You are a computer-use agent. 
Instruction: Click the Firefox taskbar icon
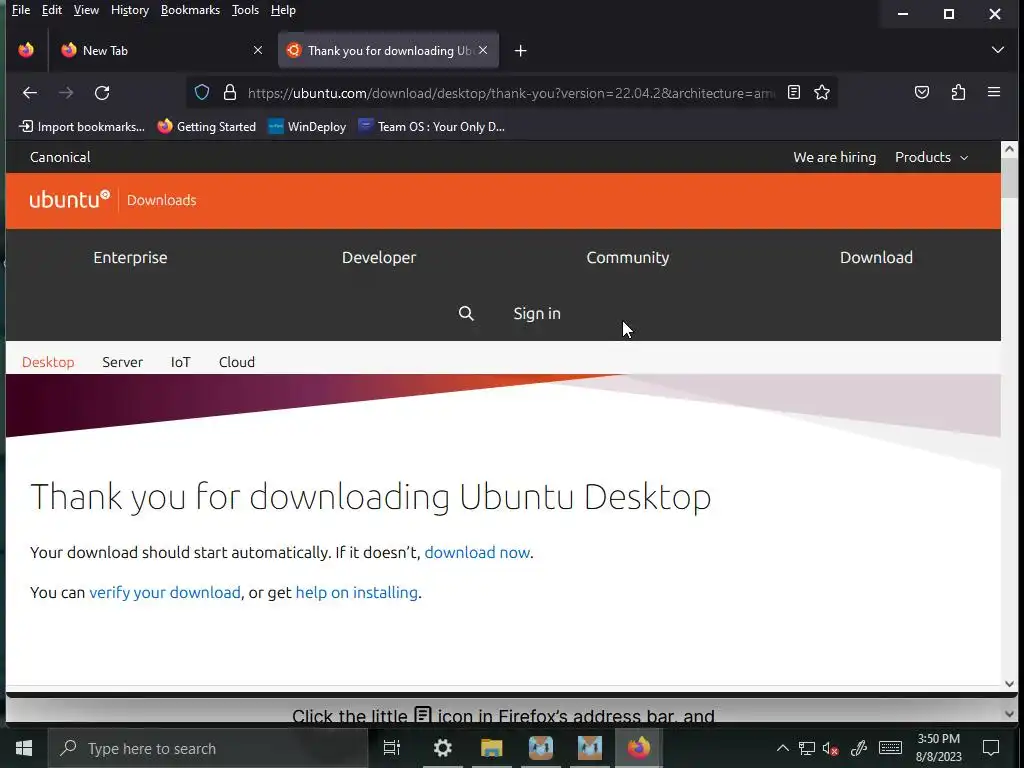click(x=639, y=748)
